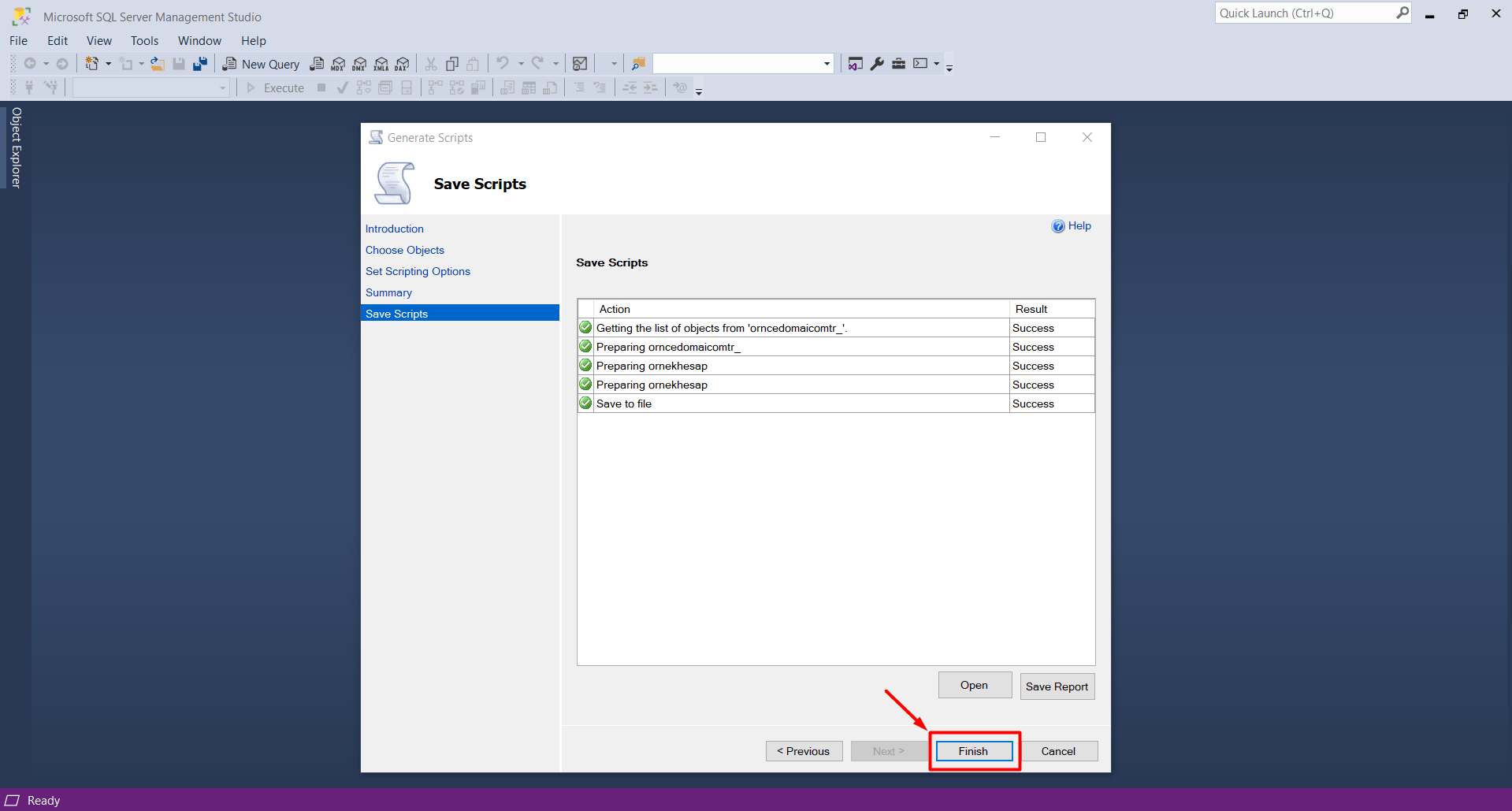Click the Quick Launch search field
1512x811 pixels.
coord(1304,13)
